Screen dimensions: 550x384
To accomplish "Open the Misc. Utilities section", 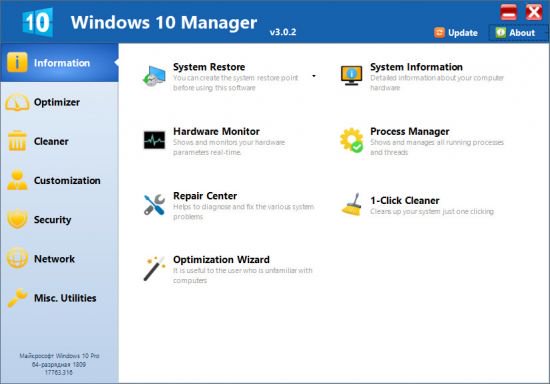I will [x=59, y=298].
